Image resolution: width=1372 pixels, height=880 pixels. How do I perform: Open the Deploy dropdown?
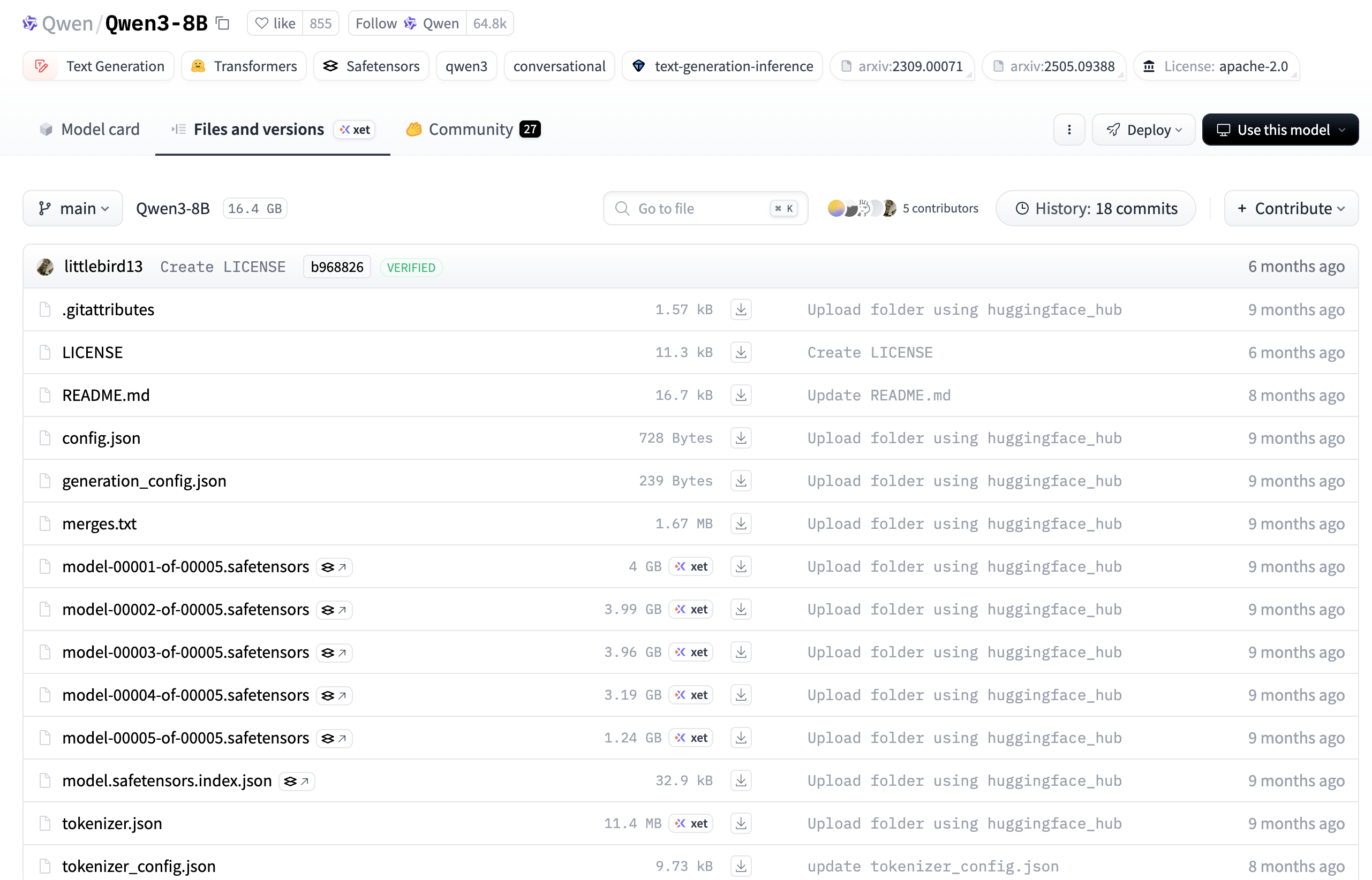click(1143, 130)
